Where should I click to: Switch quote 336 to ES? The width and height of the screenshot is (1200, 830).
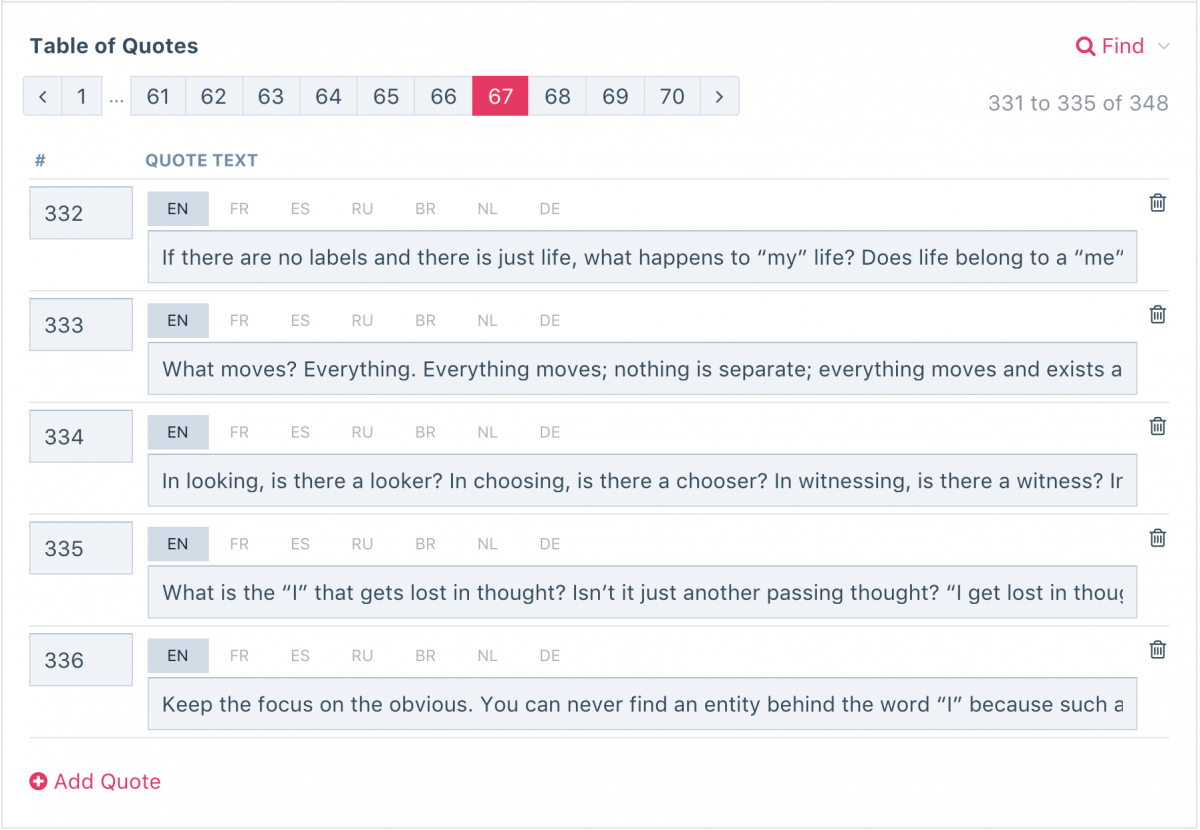[300, 656]
